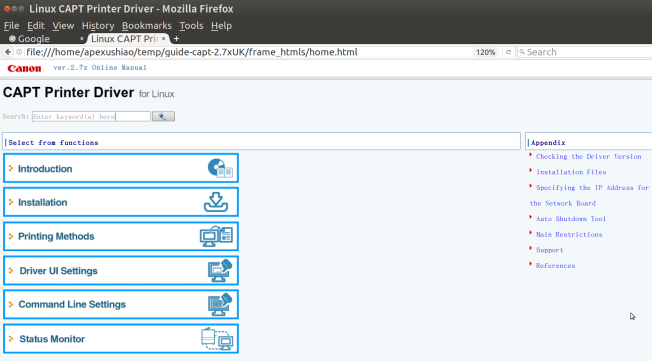Reload the page with the refresh icon

tap(508, 52)
